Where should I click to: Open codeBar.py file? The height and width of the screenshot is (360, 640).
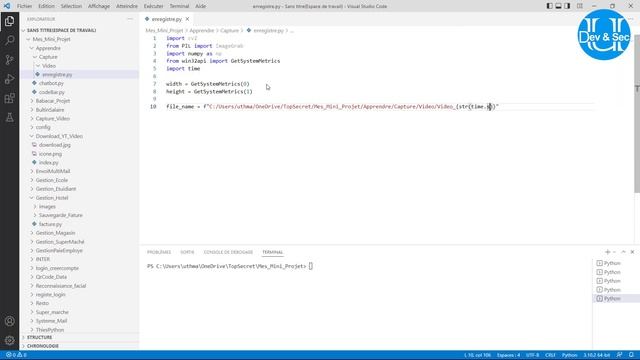coord(51,92)
